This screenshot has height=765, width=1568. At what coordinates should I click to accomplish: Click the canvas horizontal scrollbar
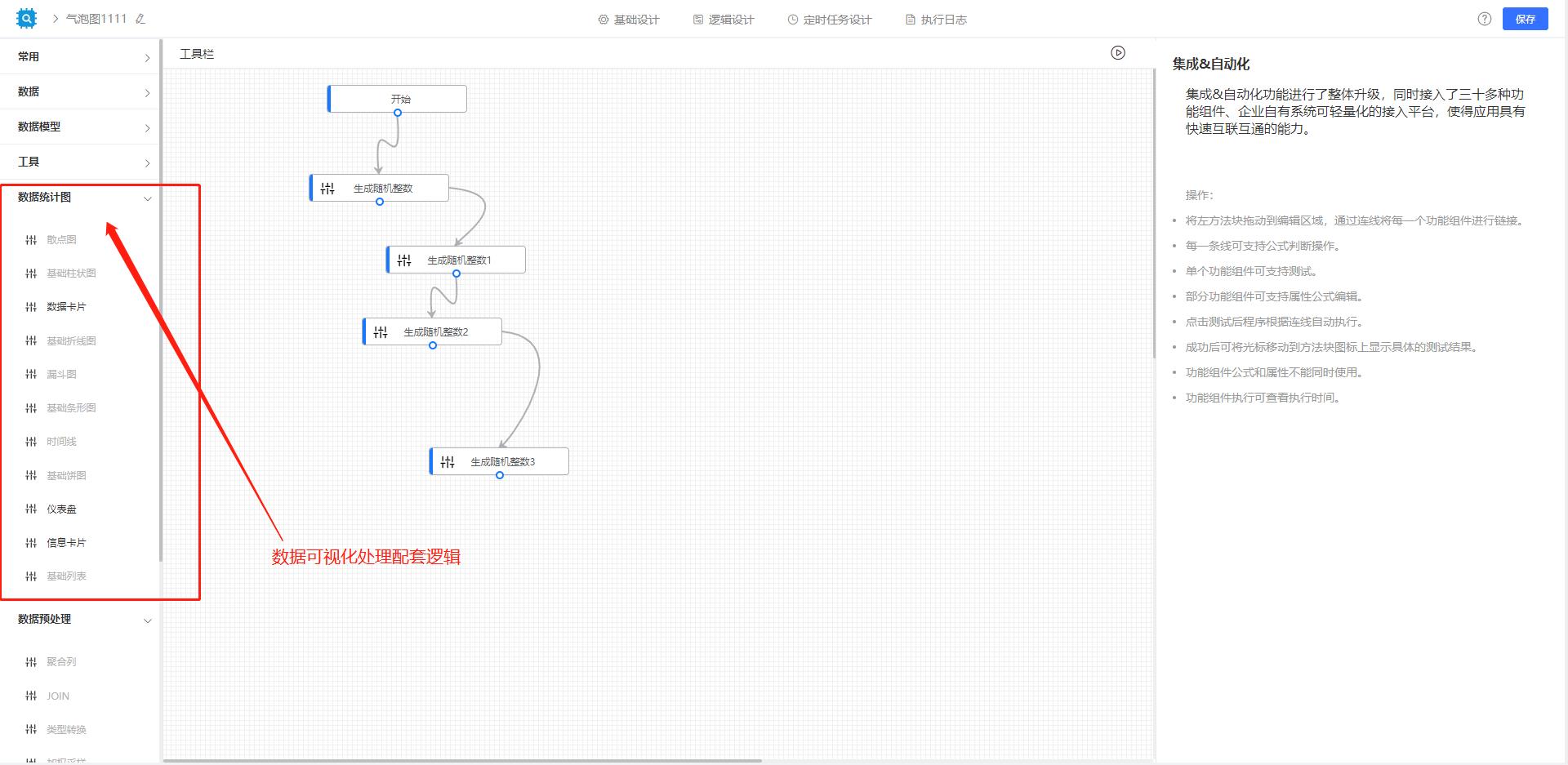[x=462, y=761]
